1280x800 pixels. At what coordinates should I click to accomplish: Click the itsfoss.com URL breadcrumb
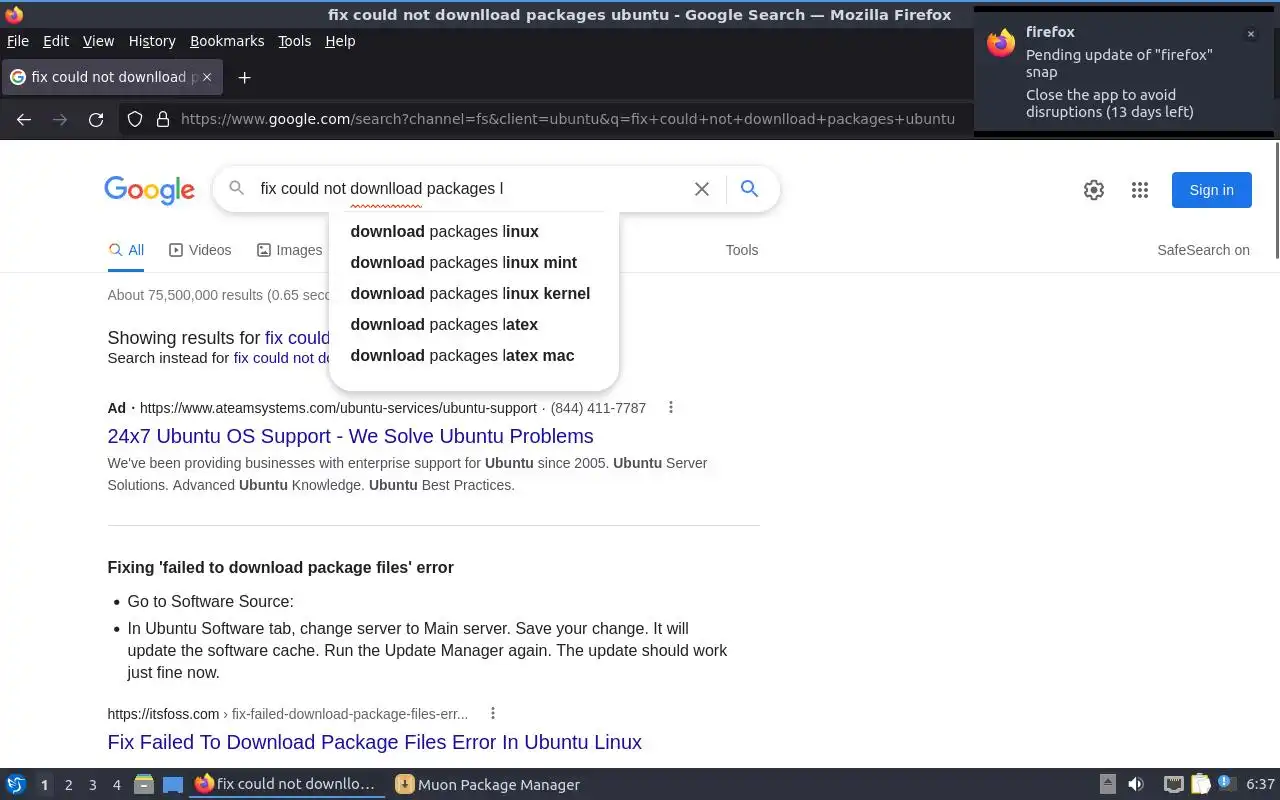click(x=288, y=714)
